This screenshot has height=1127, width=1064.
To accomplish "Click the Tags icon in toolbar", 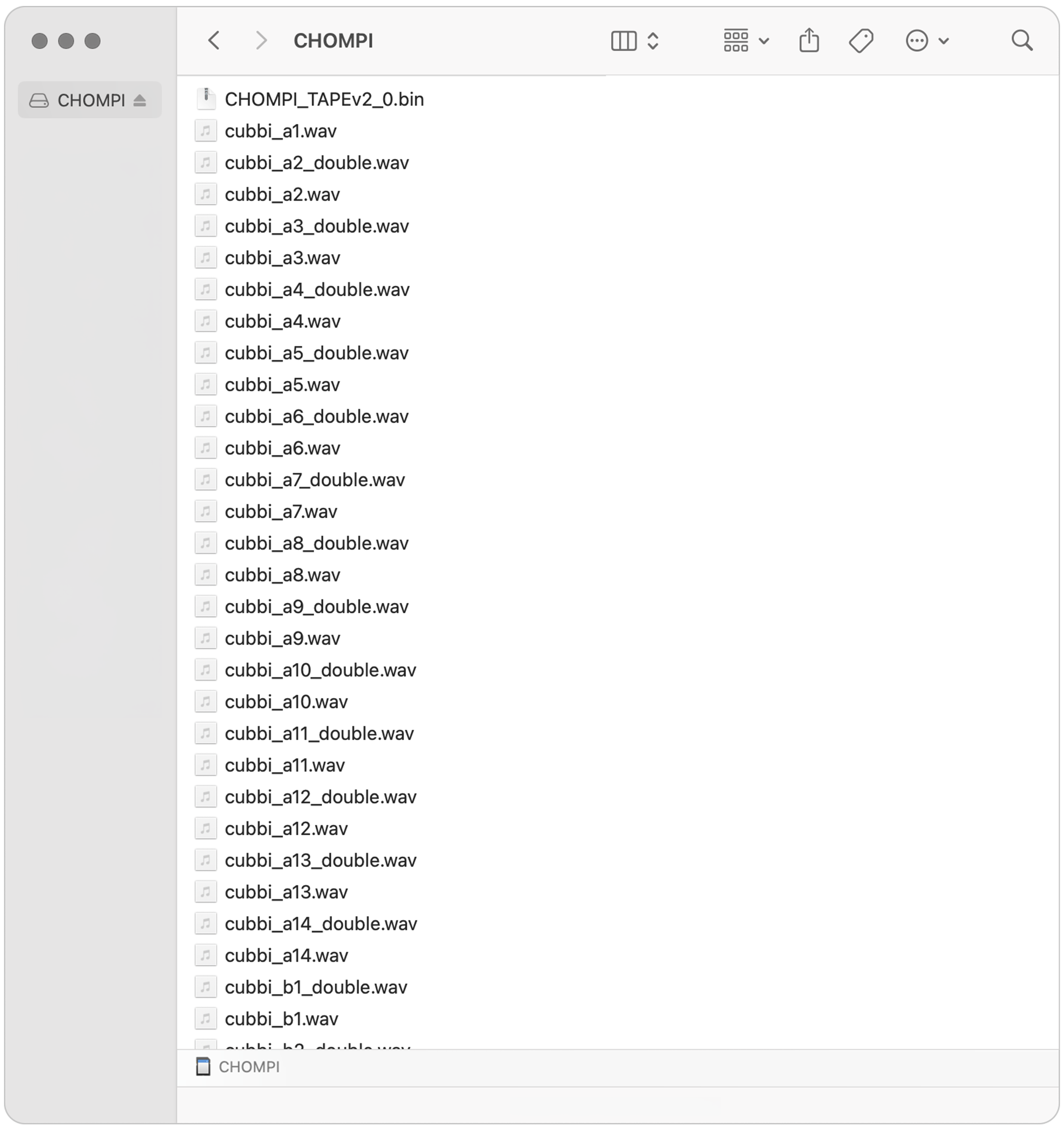I will tap(861, 40).
